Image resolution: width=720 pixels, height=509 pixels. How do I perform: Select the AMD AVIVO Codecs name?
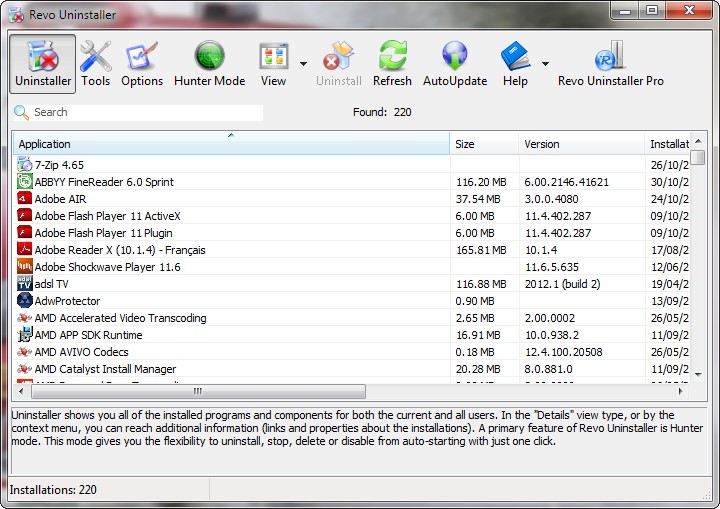pos(81,352)
